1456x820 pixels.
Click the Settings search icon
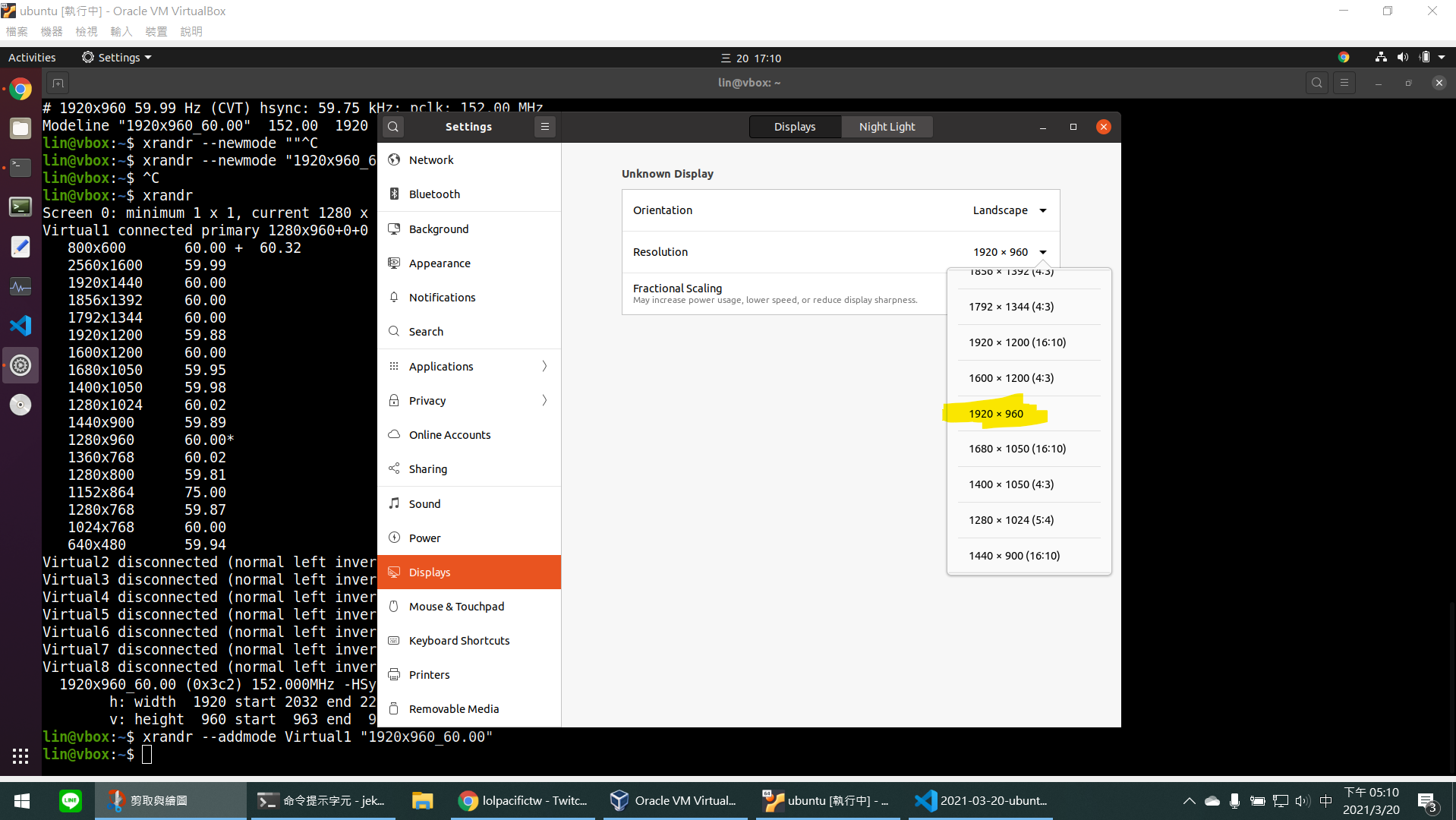point(393,127)
